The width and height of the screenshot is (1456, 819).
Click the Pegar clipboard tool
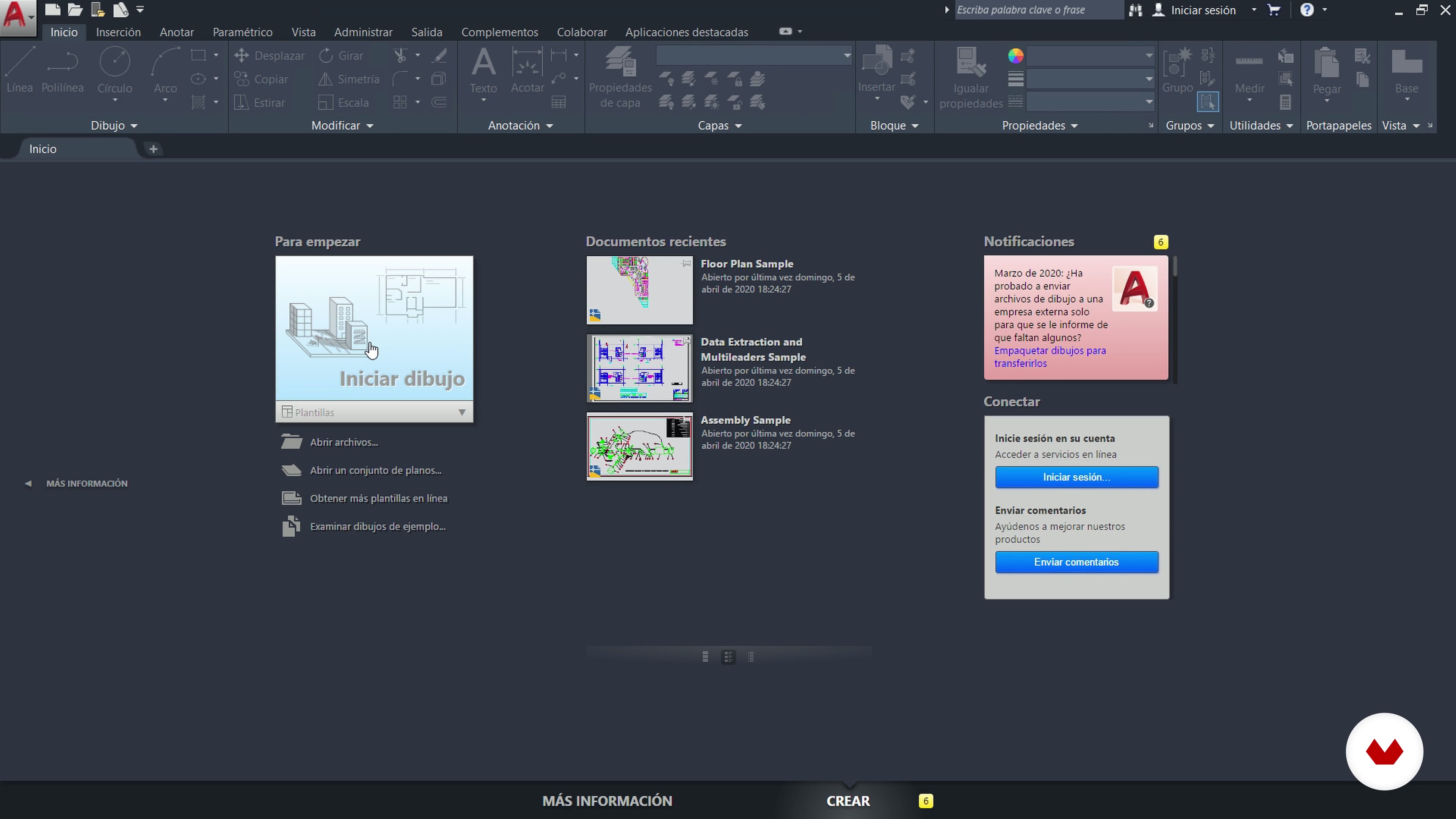(x=1327, y=74)
